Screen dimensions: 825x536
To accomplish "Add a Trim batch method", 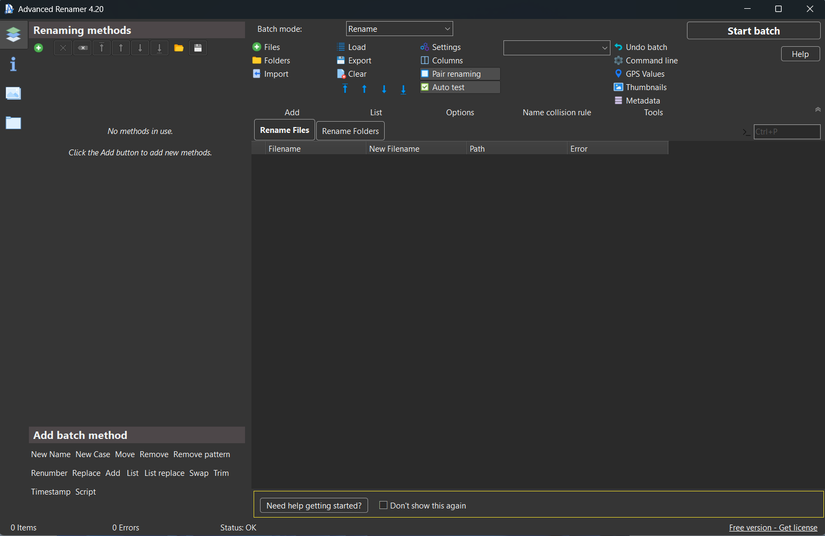I will pos(221,473).
